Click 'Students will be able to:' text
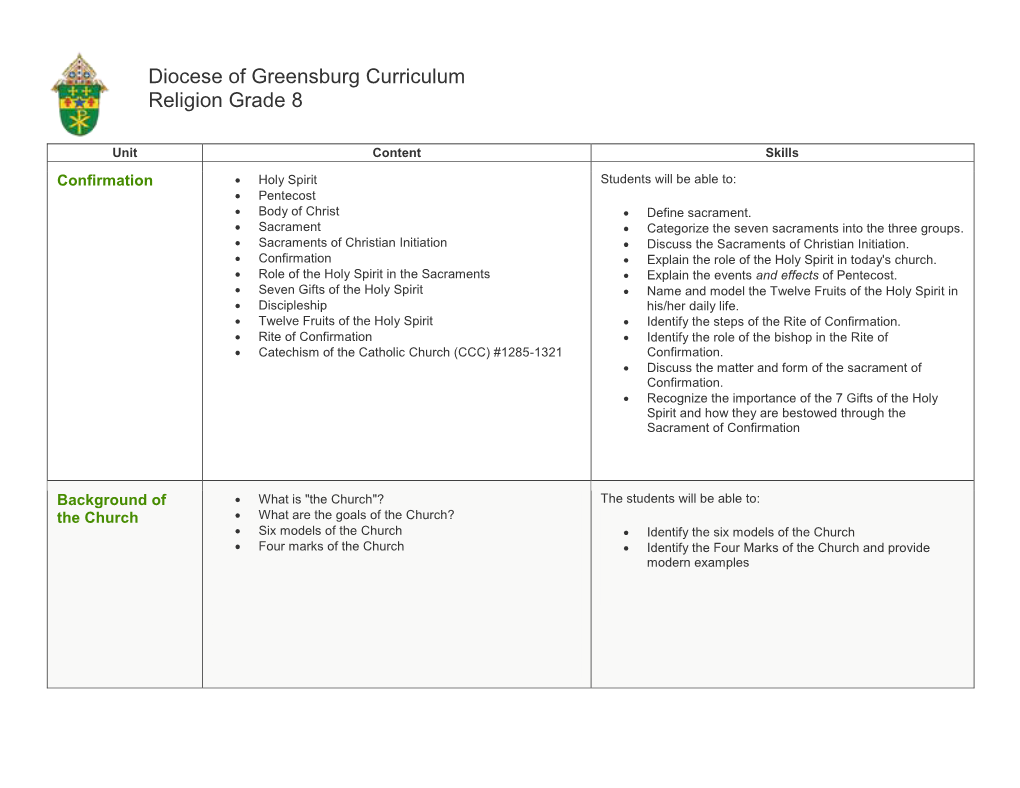 668,180
